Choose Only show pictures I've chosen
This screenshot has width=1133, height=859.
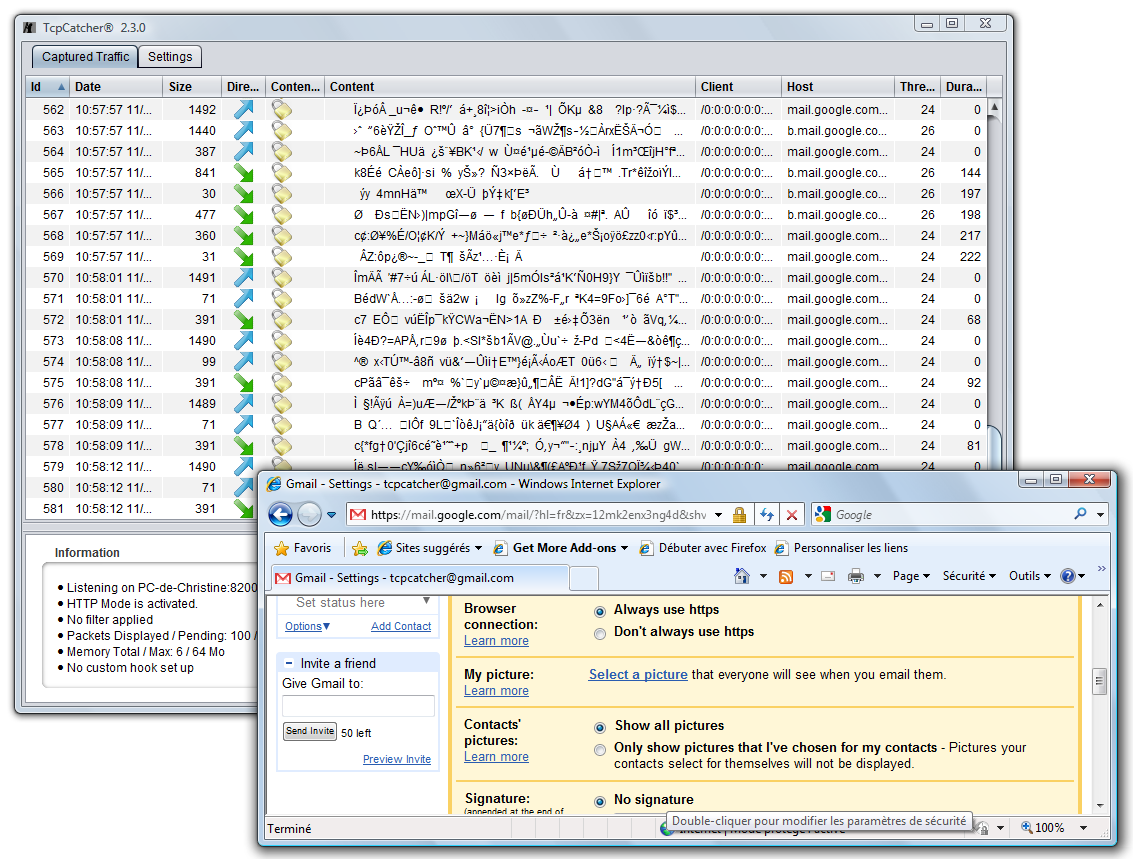click(x=600, y=749)
